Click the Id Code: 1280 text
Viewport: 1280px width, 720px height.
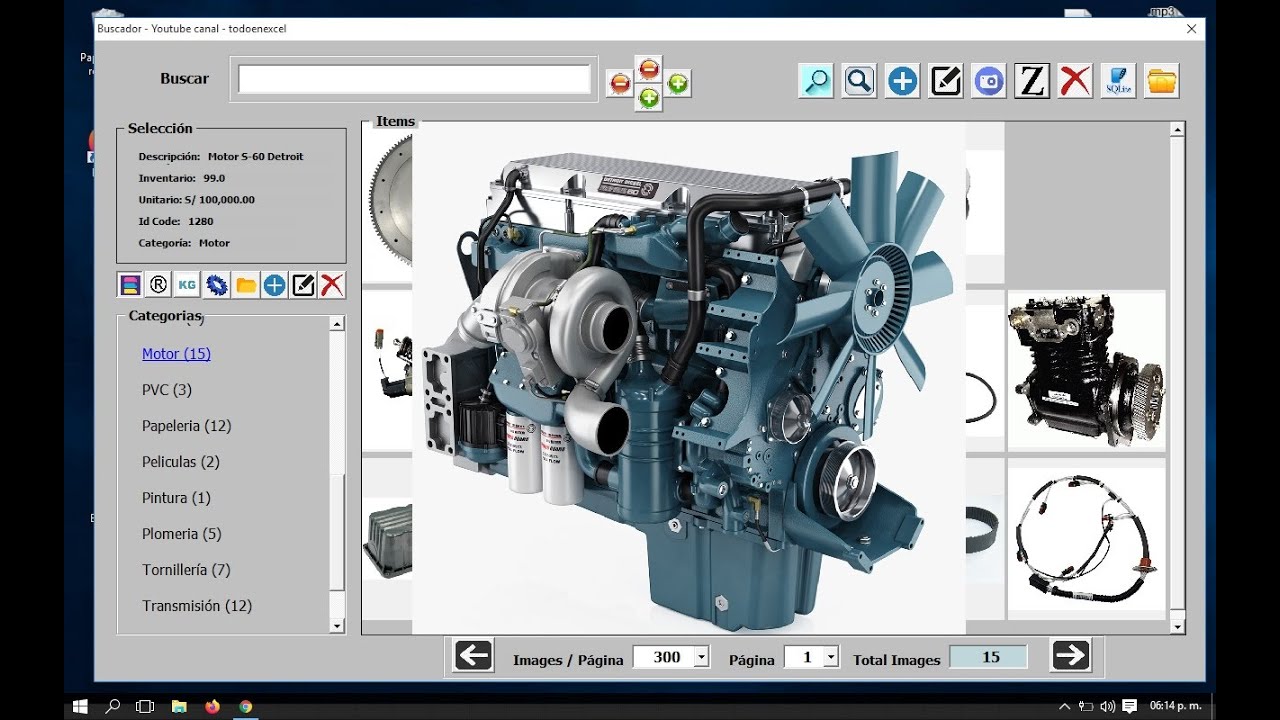pyautogui.click(x=176, y=222)
